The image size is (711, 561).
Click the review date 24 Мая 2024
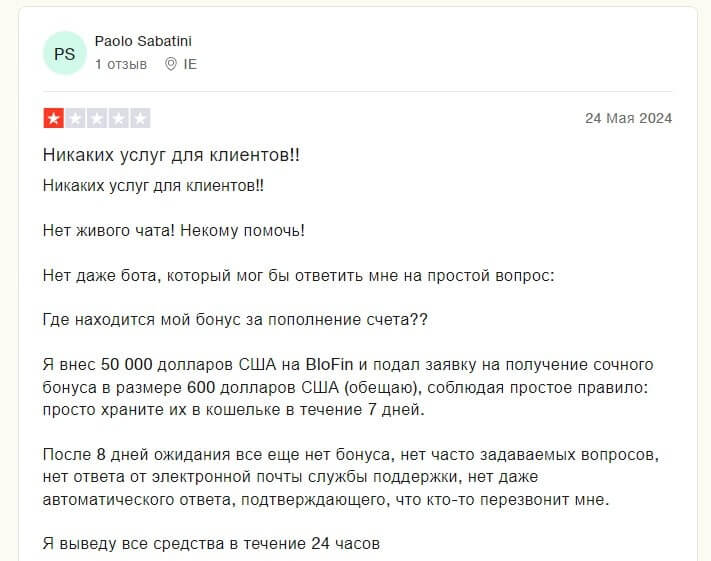(628, 118)
